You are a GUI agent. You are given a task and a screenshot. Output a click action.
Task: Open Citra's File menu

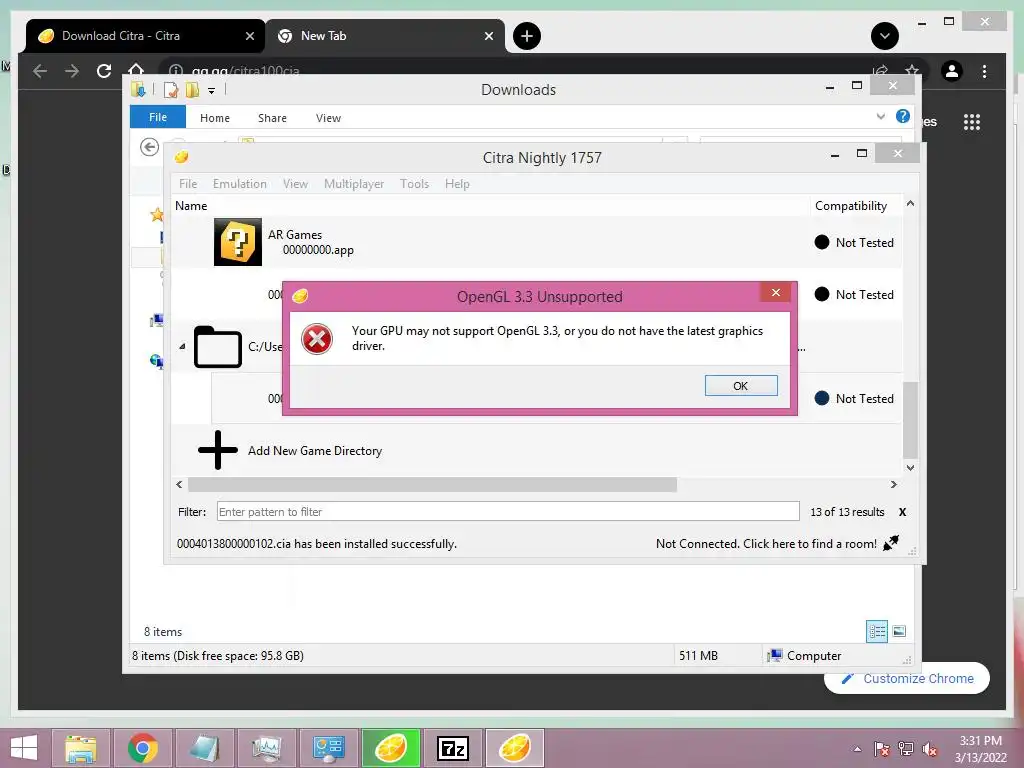[x=188, y=184]
